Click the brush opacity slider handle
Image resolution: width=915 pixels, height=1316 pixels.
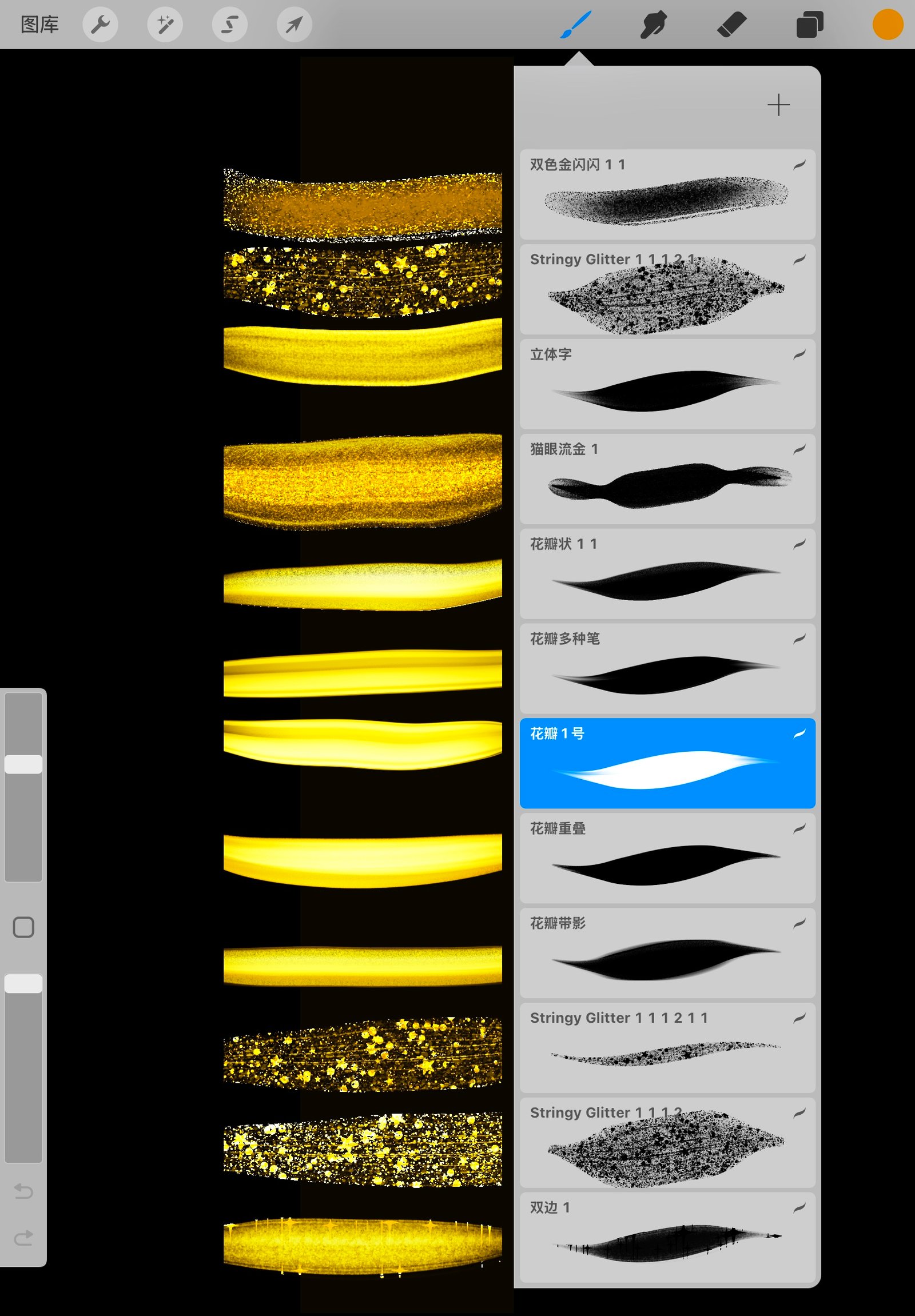(23, 983)
